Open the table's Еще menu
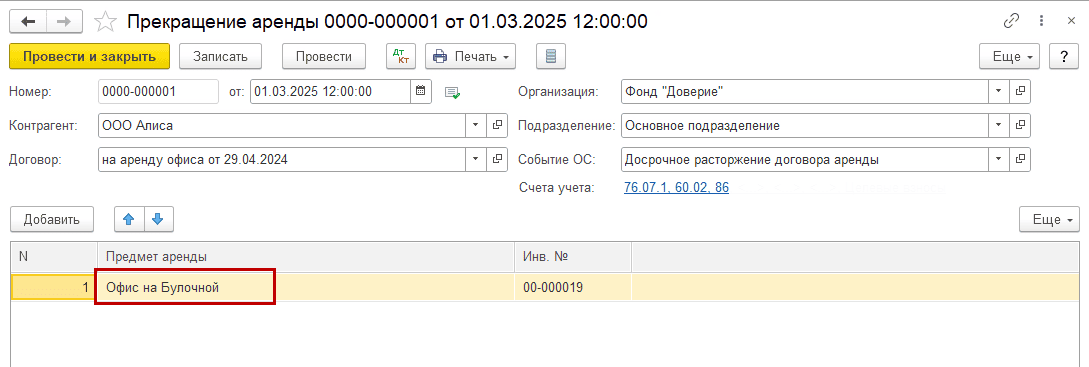This screenshot has width=1089, height=367. click(1049, 220)
